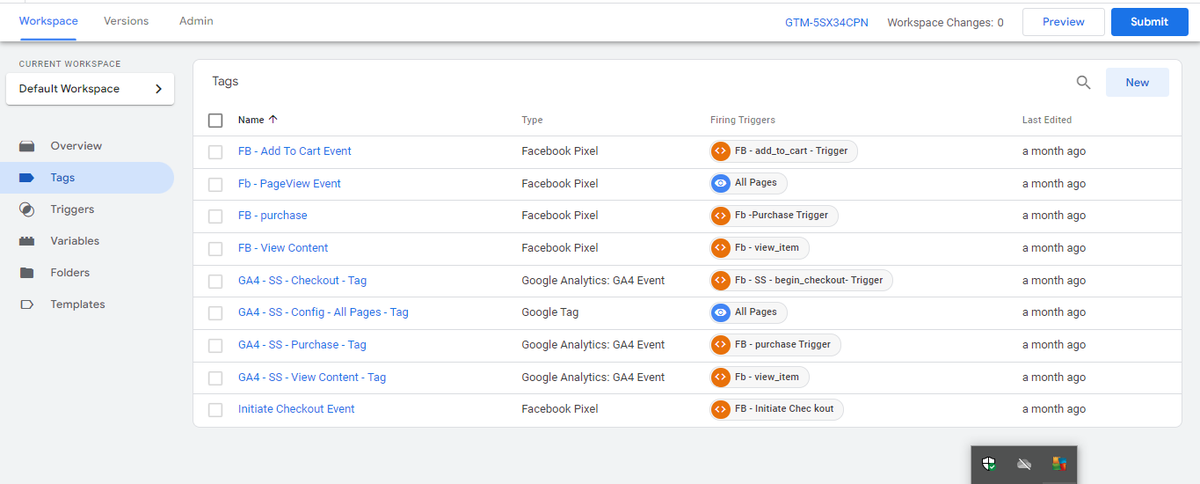Open the Initiate Checkout Event tag
The image size is (1200, 484).
pyautogui.click(x=296, y=410)
